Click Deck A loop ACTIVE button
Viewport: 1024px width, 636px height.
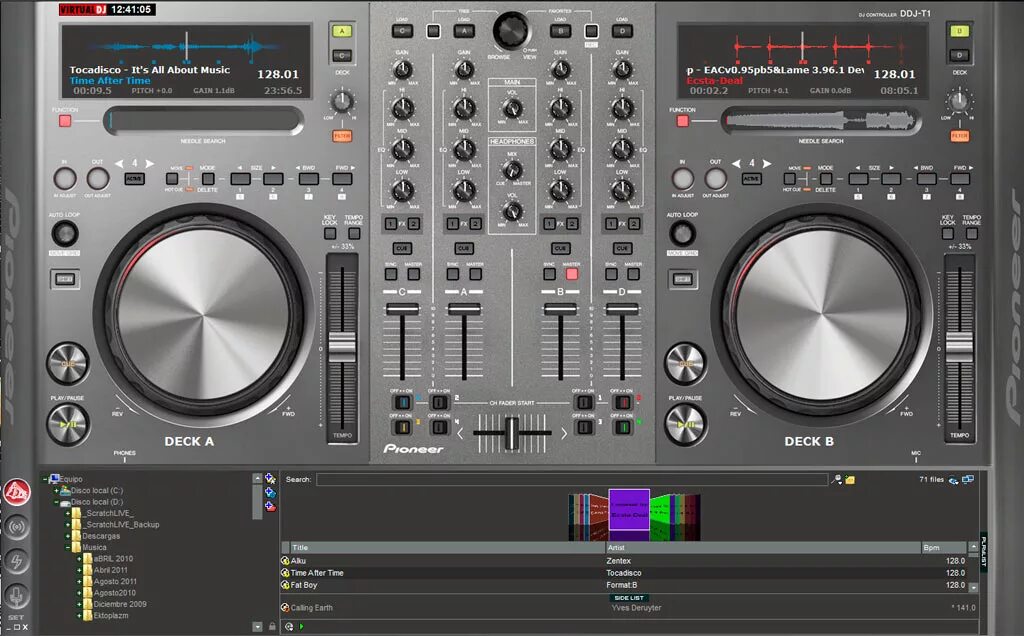click(x=134, y=178)
